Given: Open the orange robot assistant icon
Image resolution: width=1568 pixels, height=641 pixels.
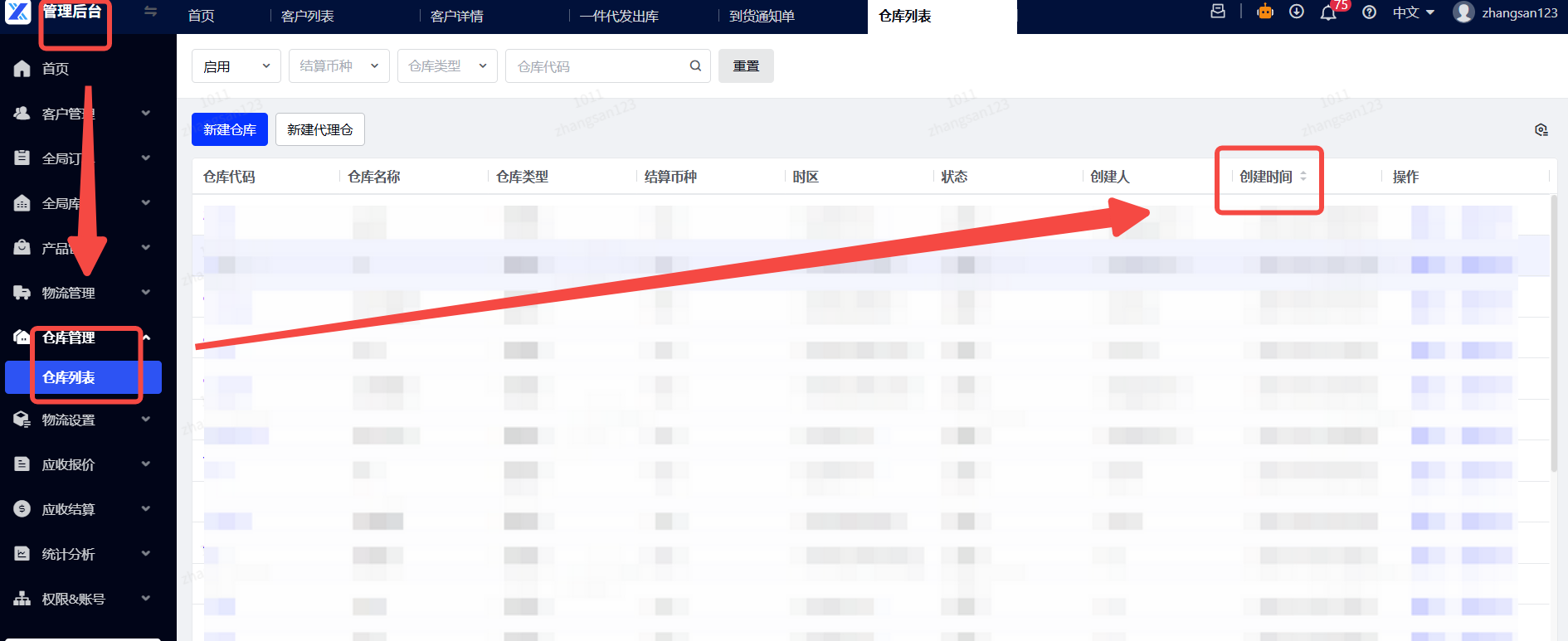Looking at the screenshot, I should (1265, 12).
